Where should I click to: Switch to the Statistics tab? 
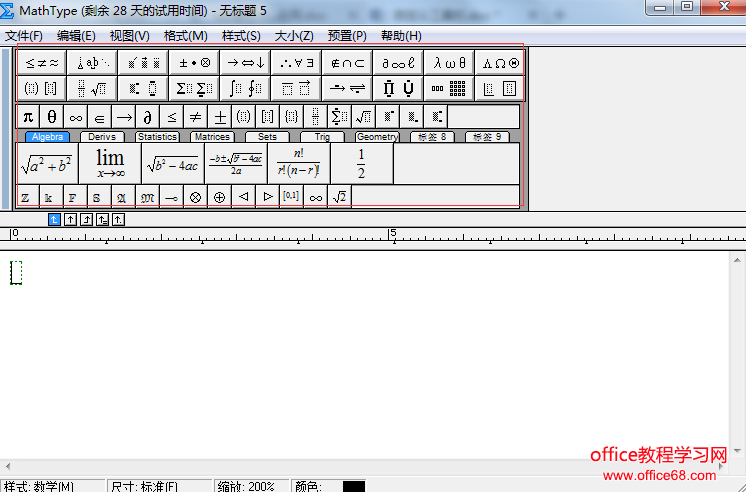point(157,137)
